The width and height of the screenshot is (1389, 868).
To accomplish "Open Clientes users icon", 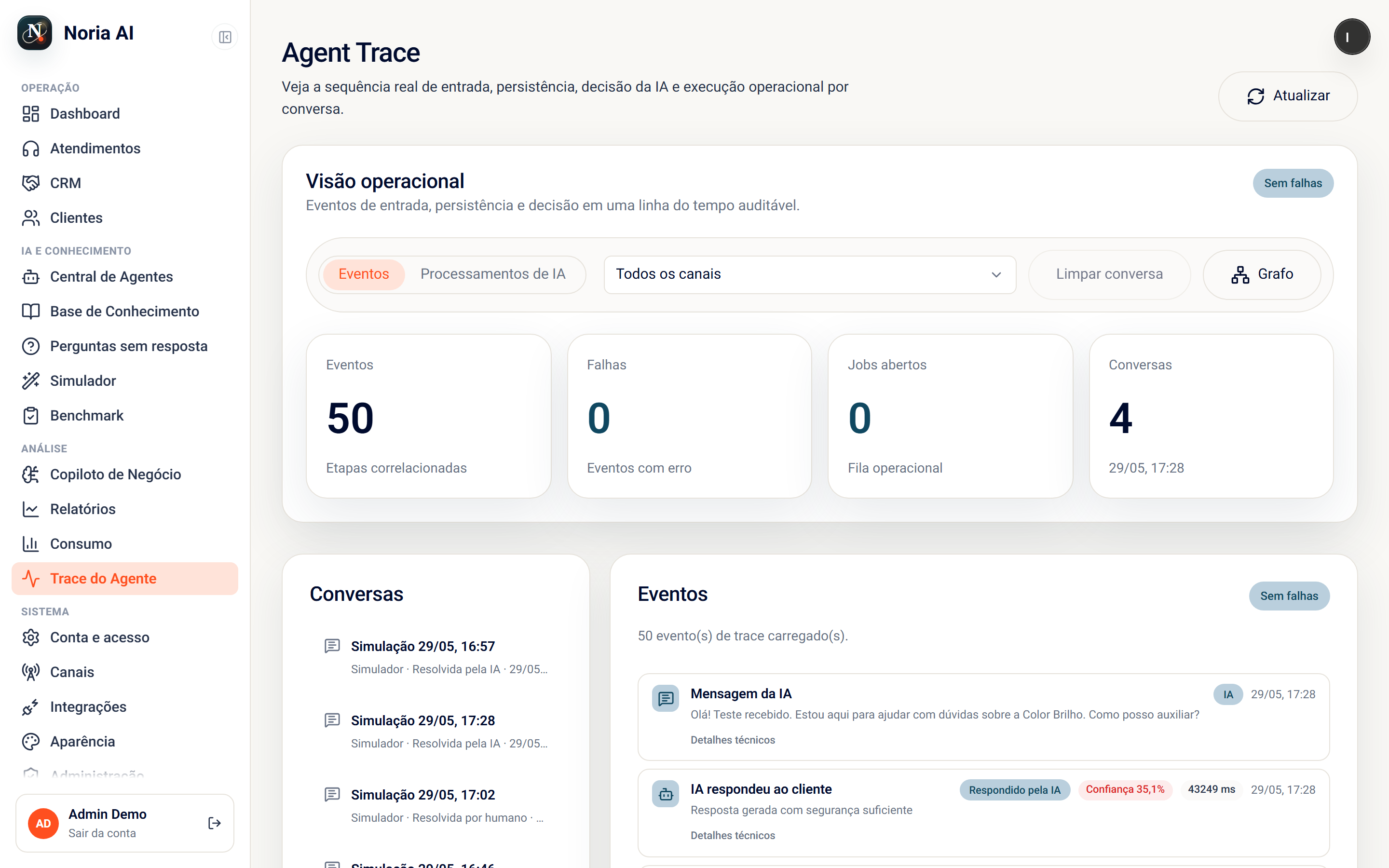I will coord(30,218).
